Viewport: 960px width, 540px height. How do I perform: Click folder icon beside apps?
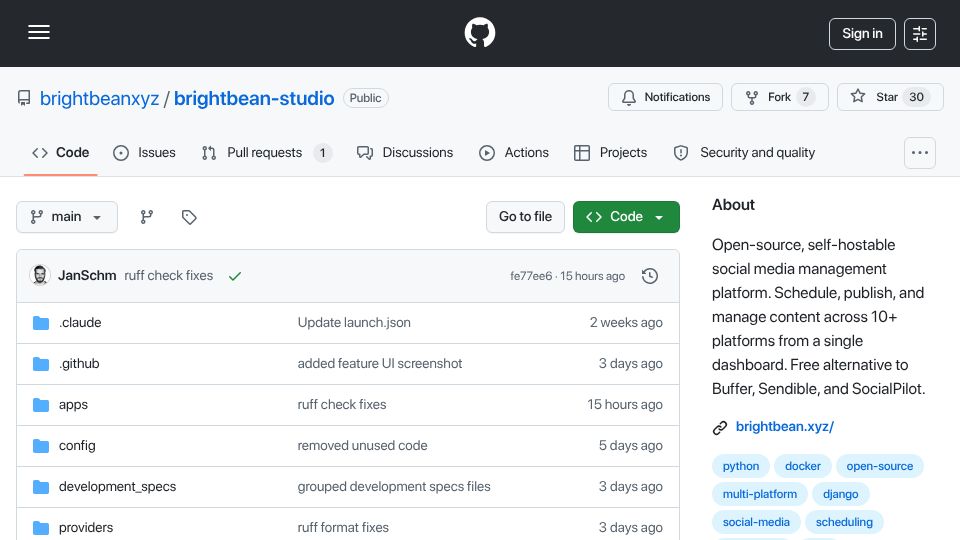point(41,405)
